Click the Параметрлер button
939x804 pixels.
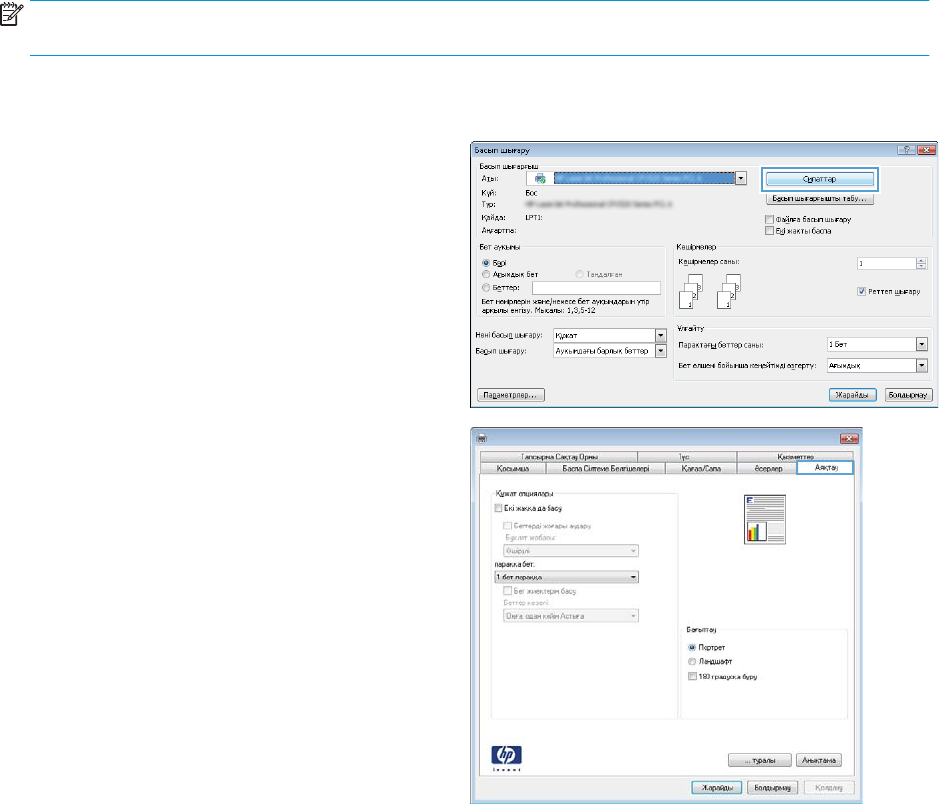(x=511, y=395)
